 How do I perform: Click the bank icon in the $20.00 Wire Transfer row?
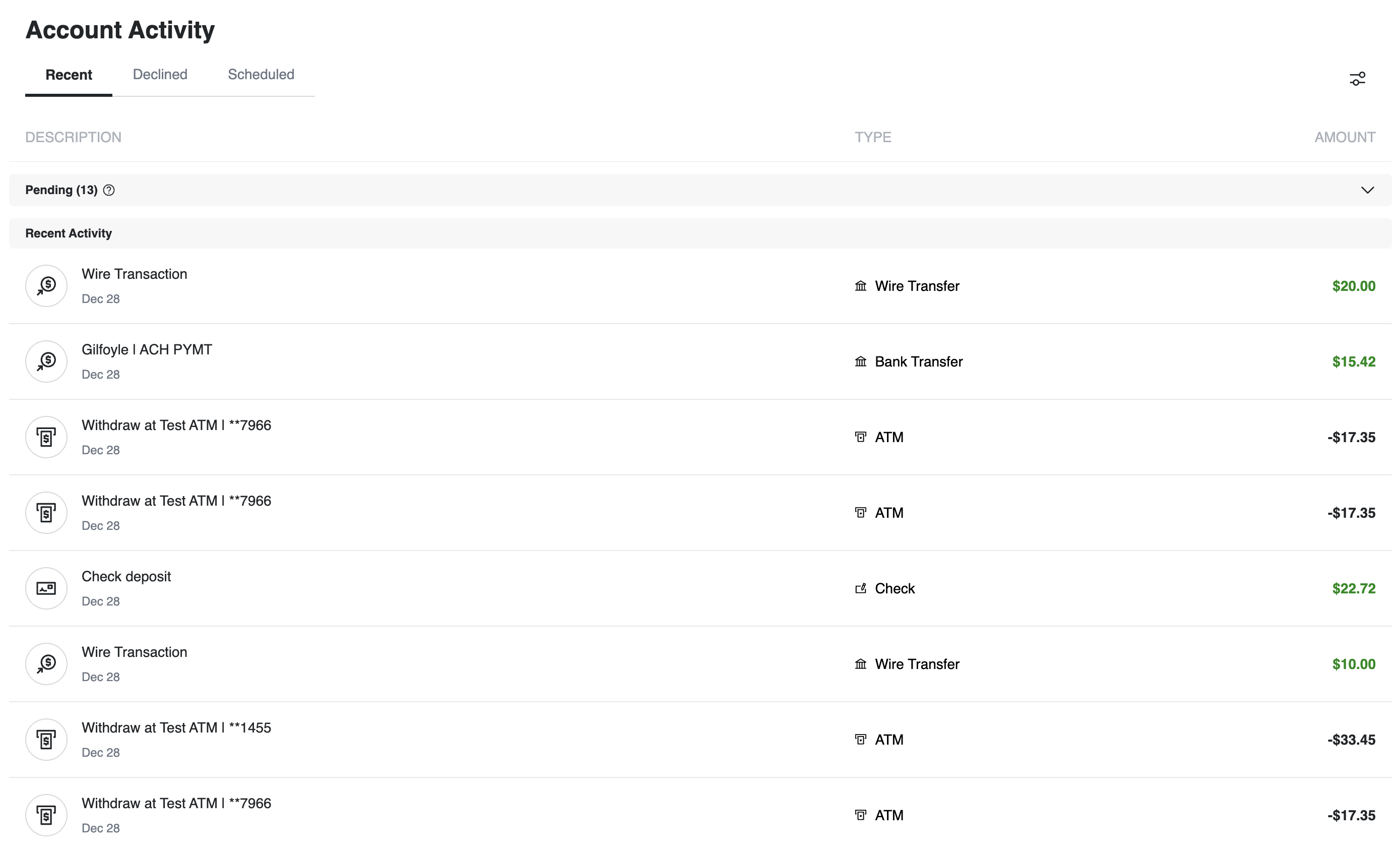(861, 286)
